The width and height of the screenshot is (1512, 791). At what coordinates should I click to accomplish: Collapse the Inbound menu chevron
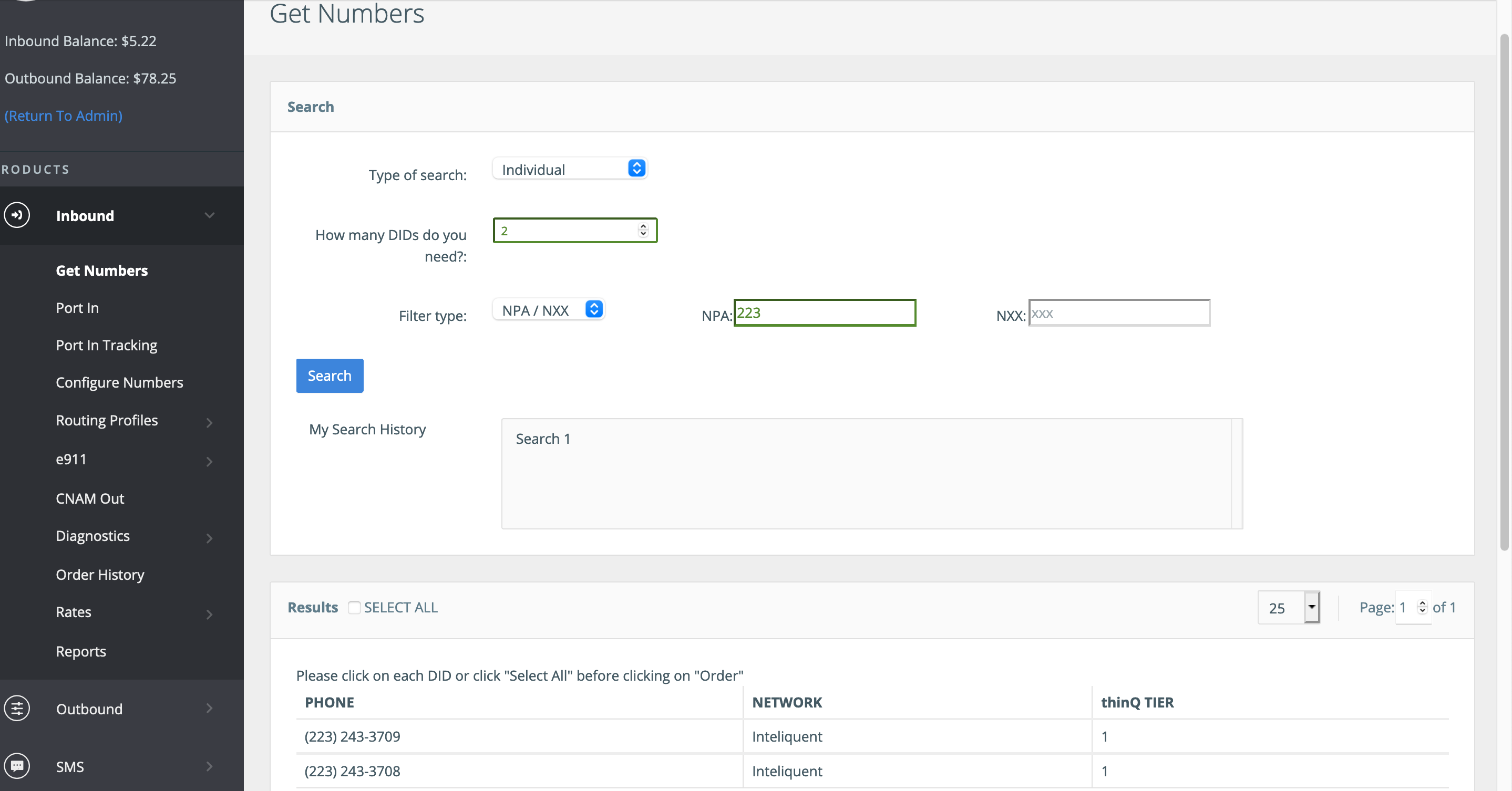210,215
